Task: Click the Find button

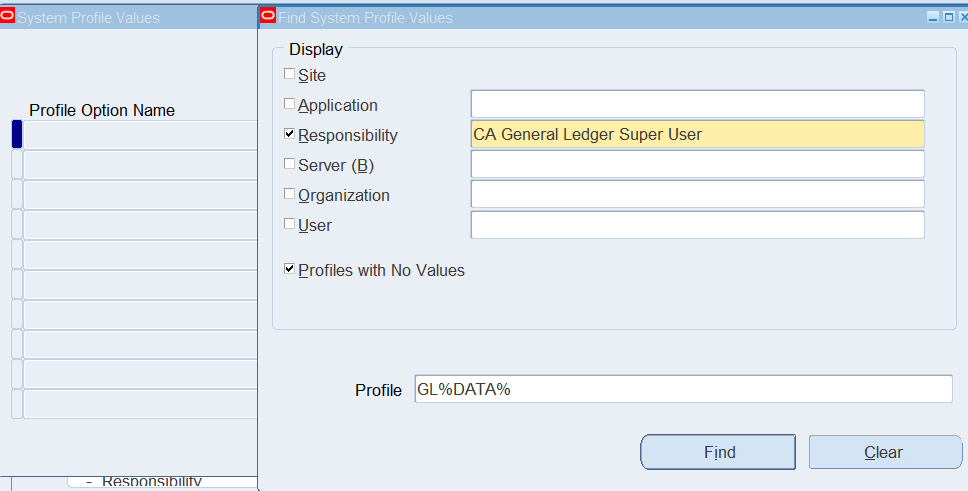Action: point(718,452)
